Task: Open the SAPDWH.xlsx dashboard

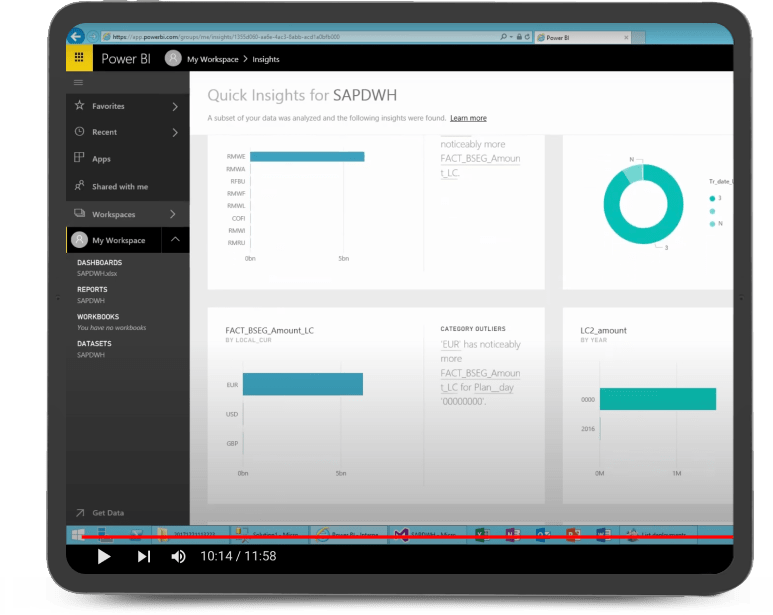Action: click(x=97, y=273)
